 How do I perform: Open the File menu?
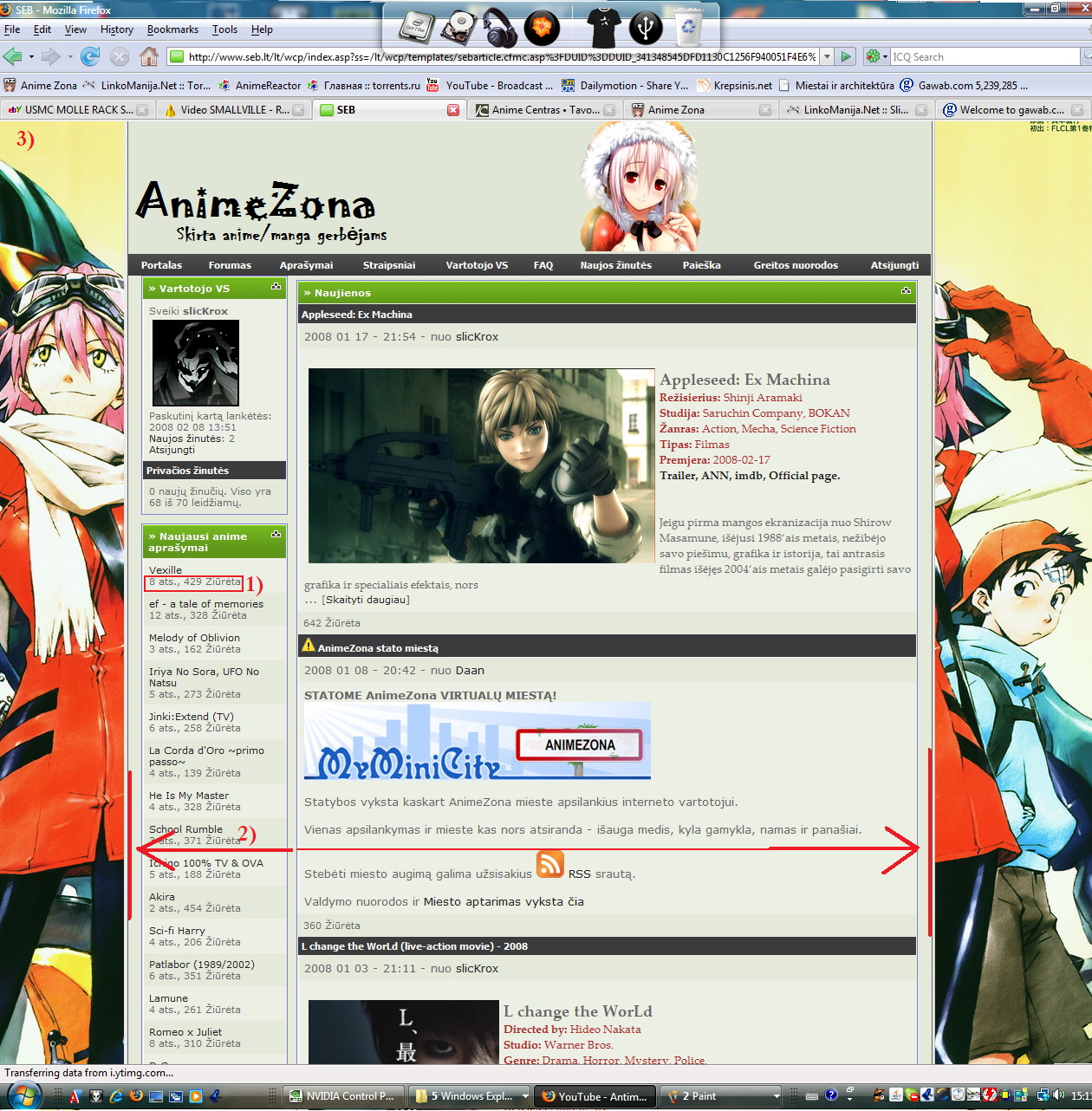click(12, 29)
